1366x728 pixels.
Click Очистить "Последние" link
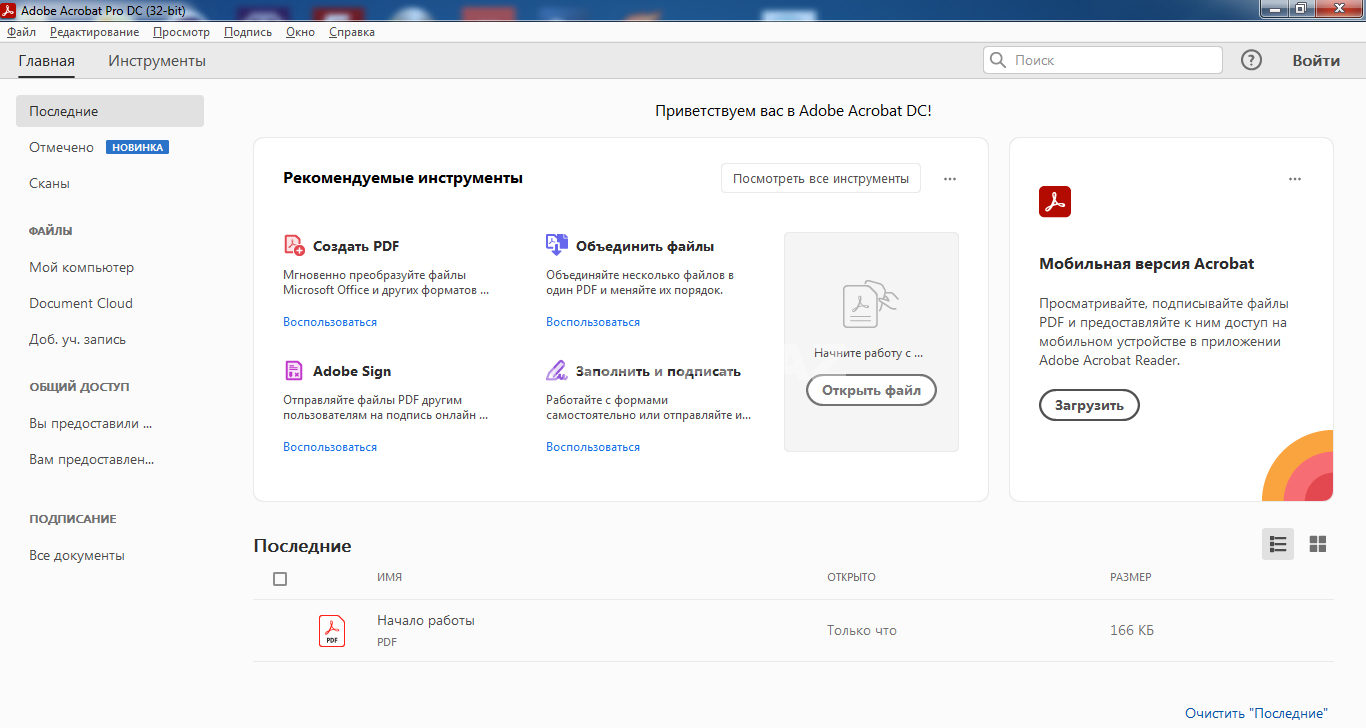[x=1256, y=713]
